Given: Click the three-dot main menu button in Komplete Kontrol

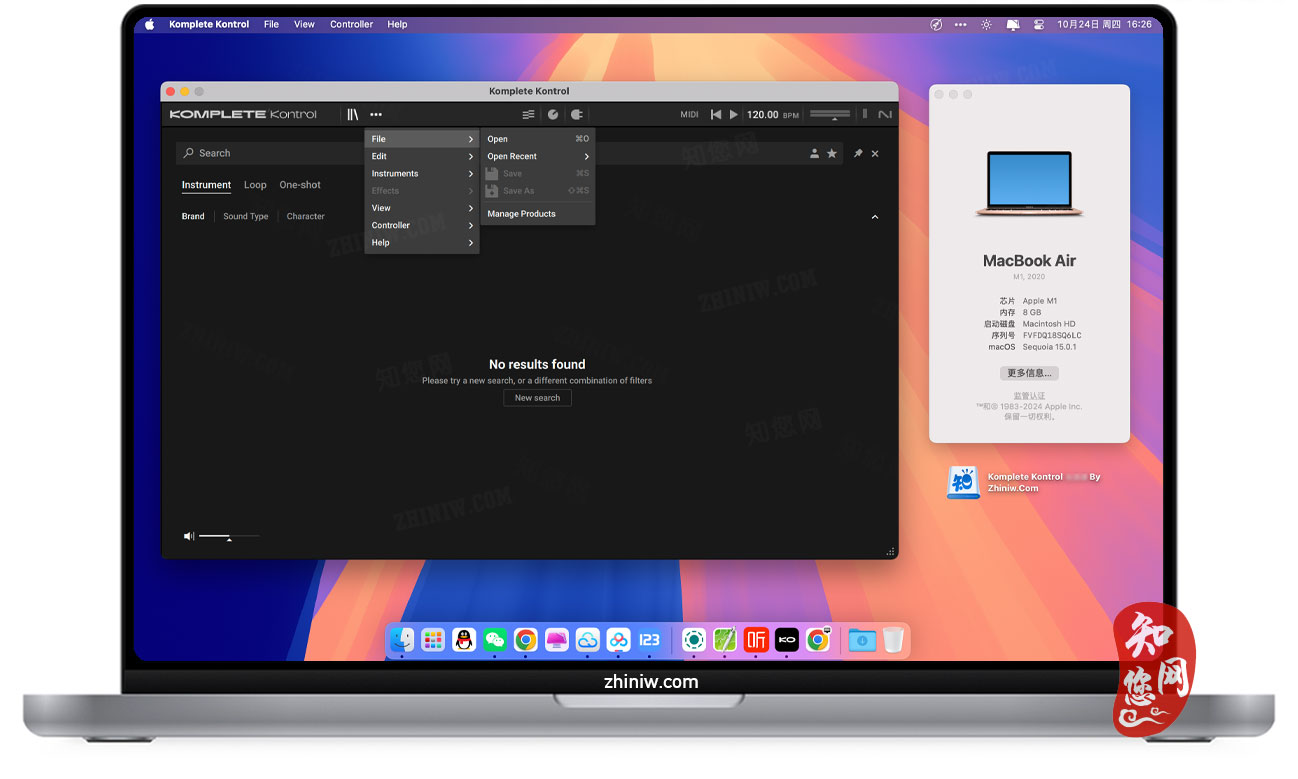Looking at the screenshot, I should (x=376, y=115).
